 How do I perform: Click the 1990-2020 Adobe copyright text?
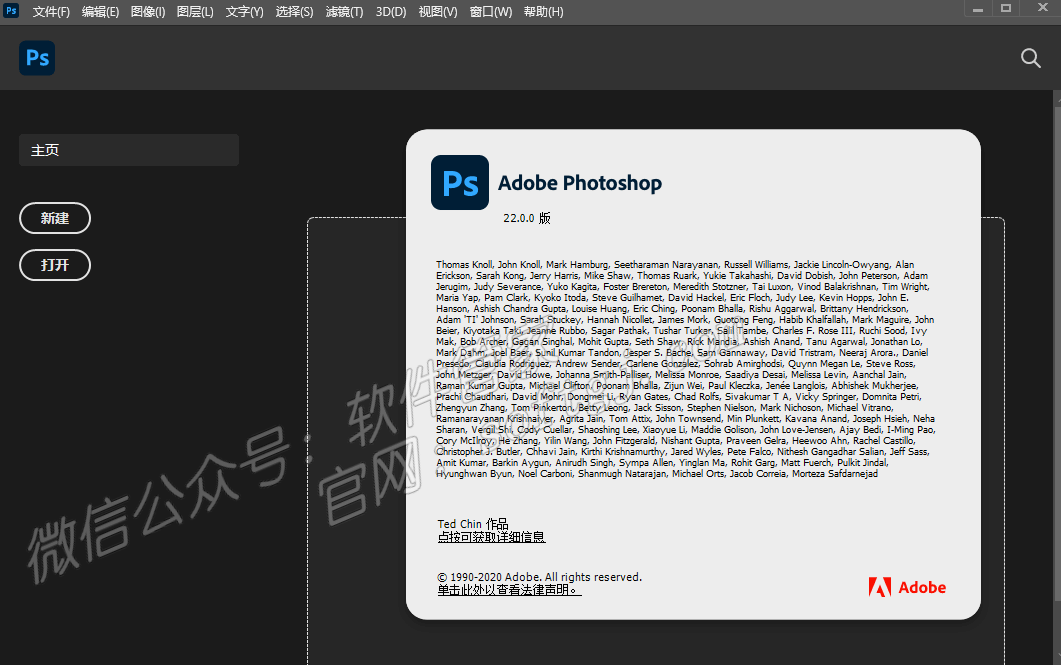tap(539, 577)
